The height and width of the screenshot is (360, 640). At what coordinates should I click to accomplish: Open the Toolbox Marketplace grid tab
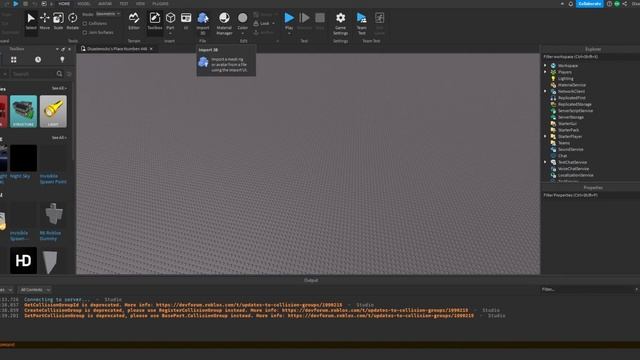coord(13,60)
